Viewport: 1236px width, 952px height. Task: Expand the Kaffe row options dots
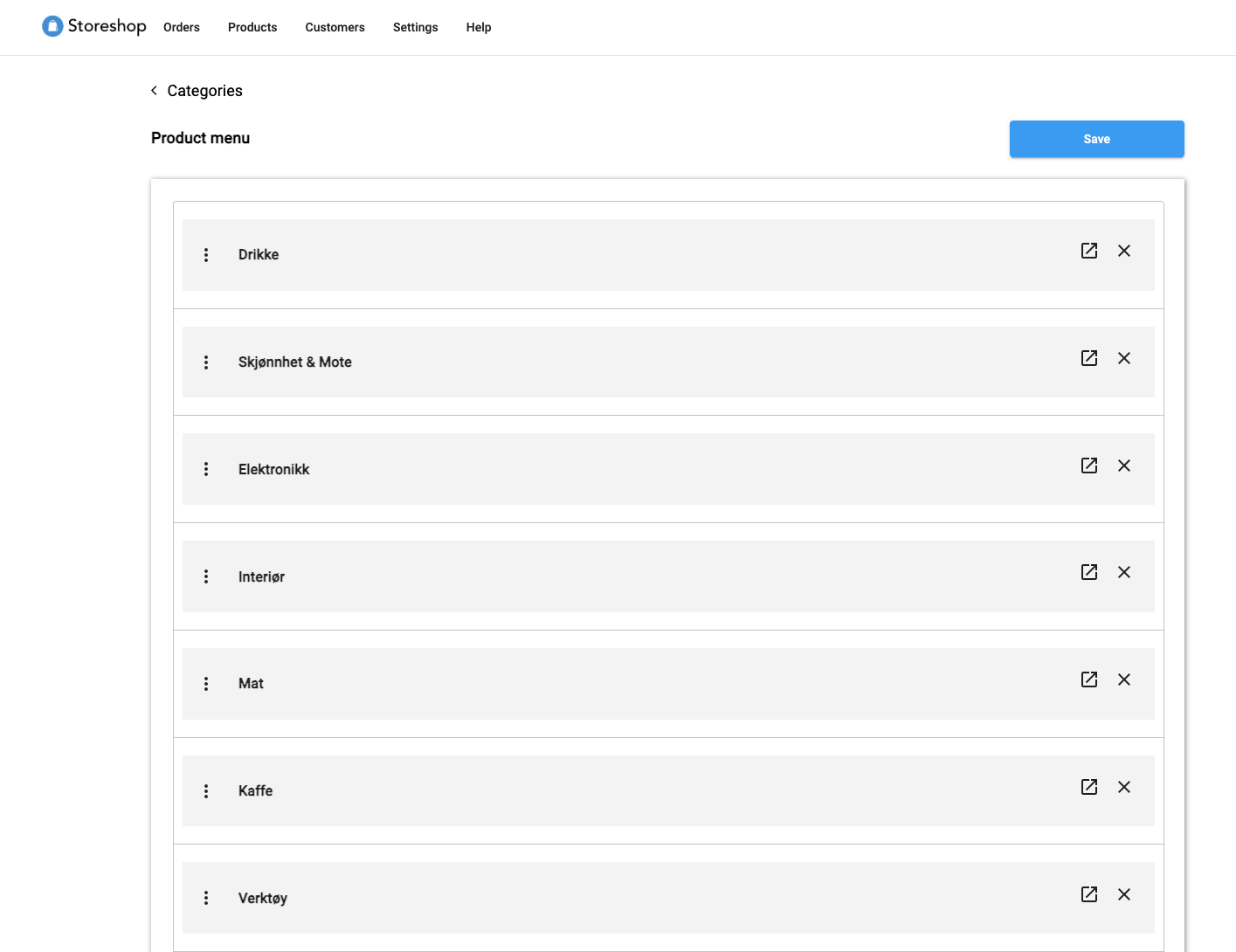[206, 791]
